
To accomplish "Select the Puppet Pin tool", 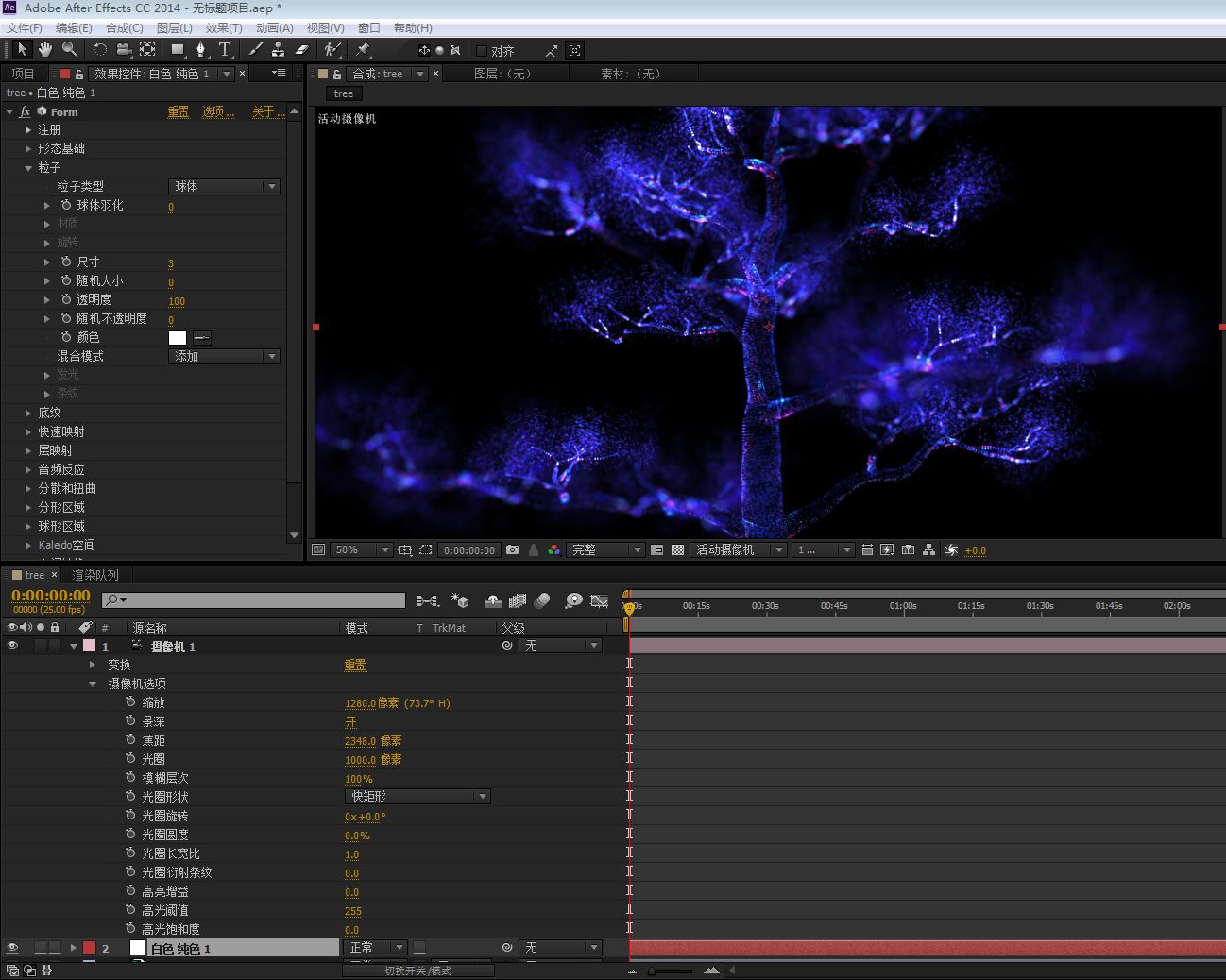I will [x=364, y=50].
